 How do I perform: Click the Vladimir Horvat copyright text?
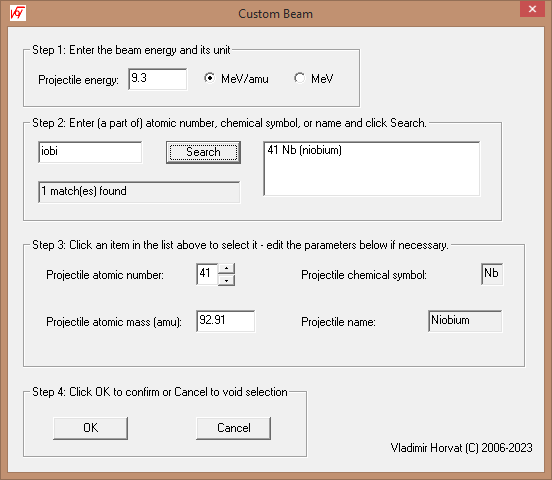(461, 448)
